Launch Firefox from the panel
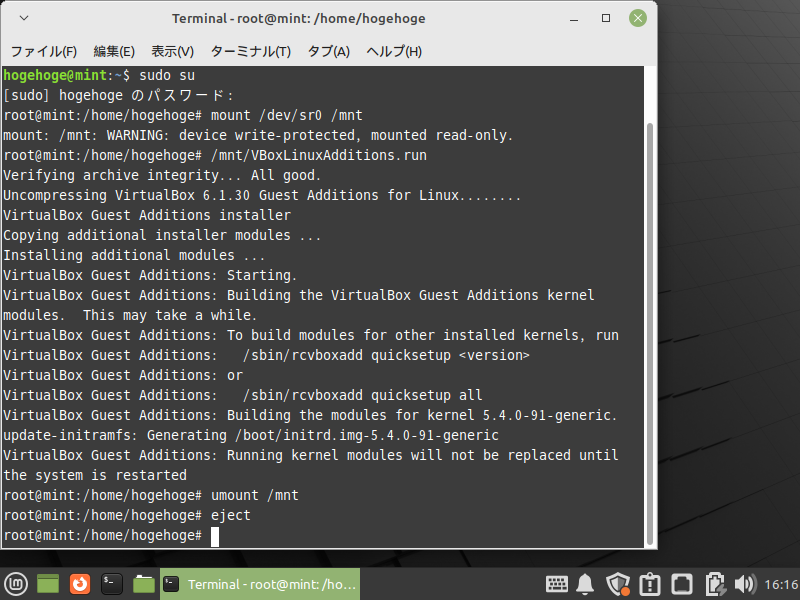800x600 pixels. point(80,584)
